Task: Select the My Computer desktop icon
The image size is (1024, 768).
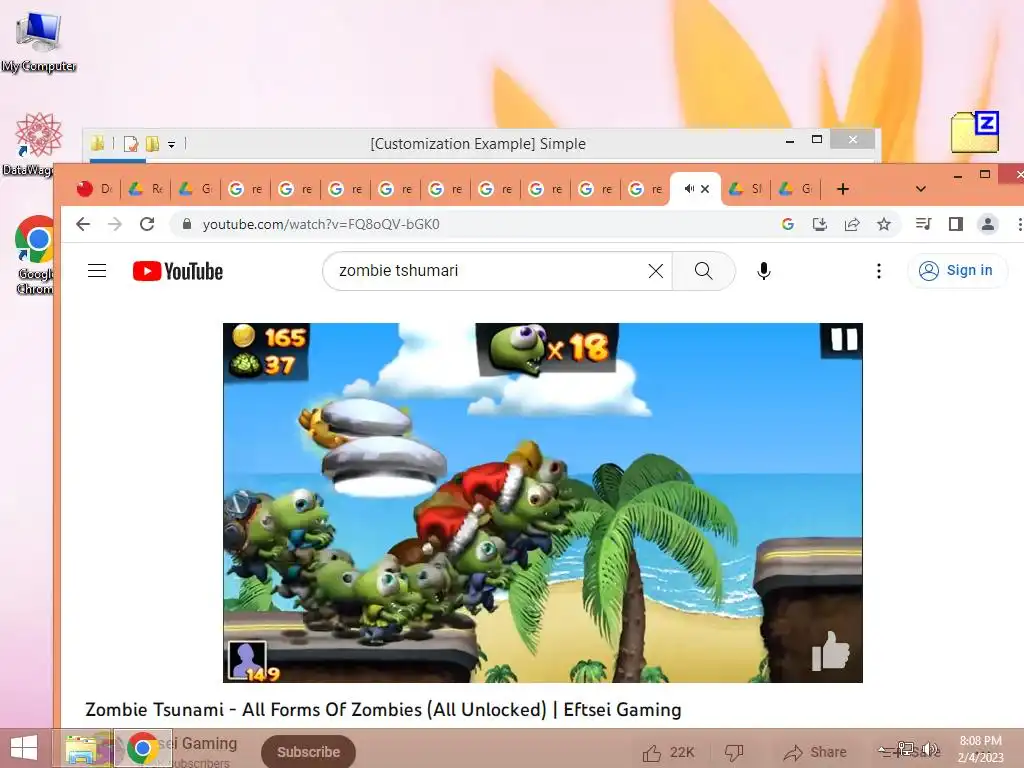Action: [x=39, y=41]
